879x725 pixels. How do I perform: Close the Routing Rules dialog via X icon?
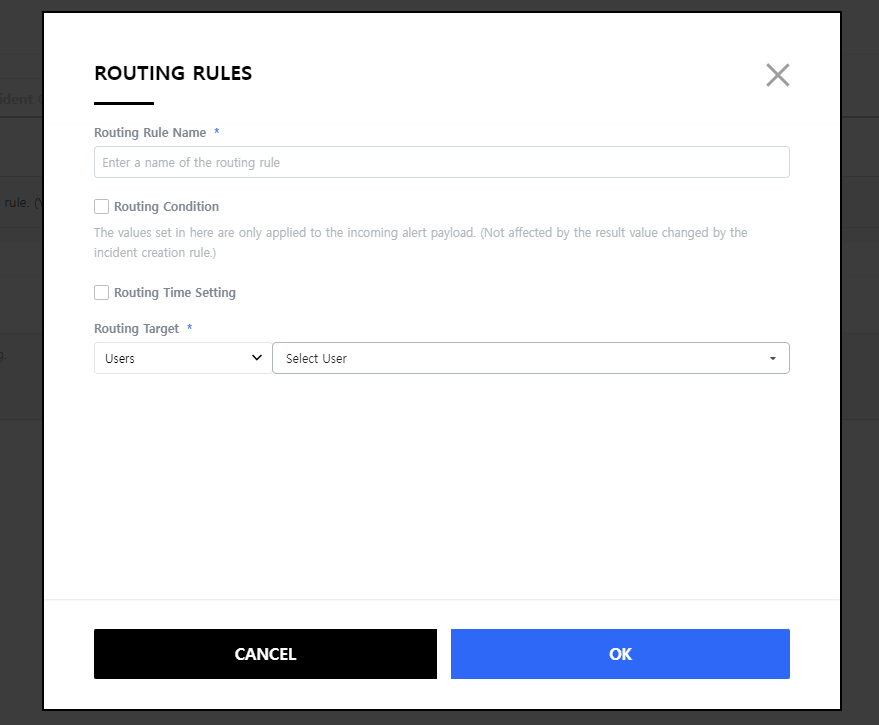(777, 75)
